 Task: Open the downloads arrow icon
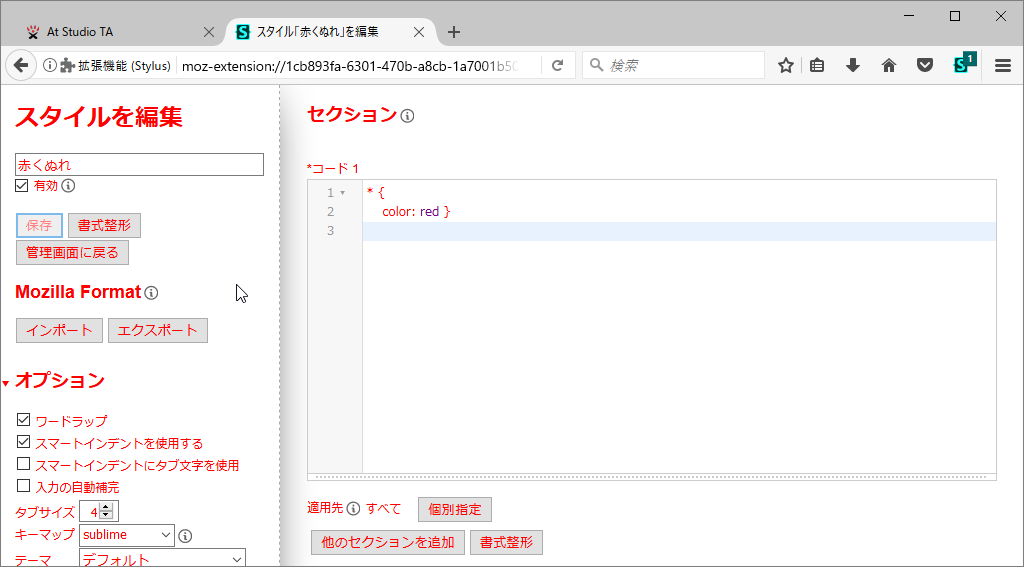[x=852, y=65]
